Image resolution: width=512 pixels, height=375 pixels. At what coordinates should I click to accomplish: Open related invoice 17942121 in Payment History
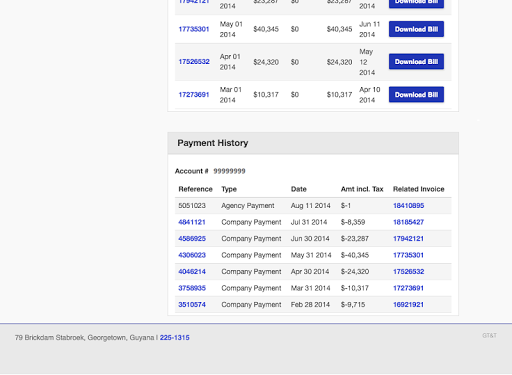pos(408,239)
